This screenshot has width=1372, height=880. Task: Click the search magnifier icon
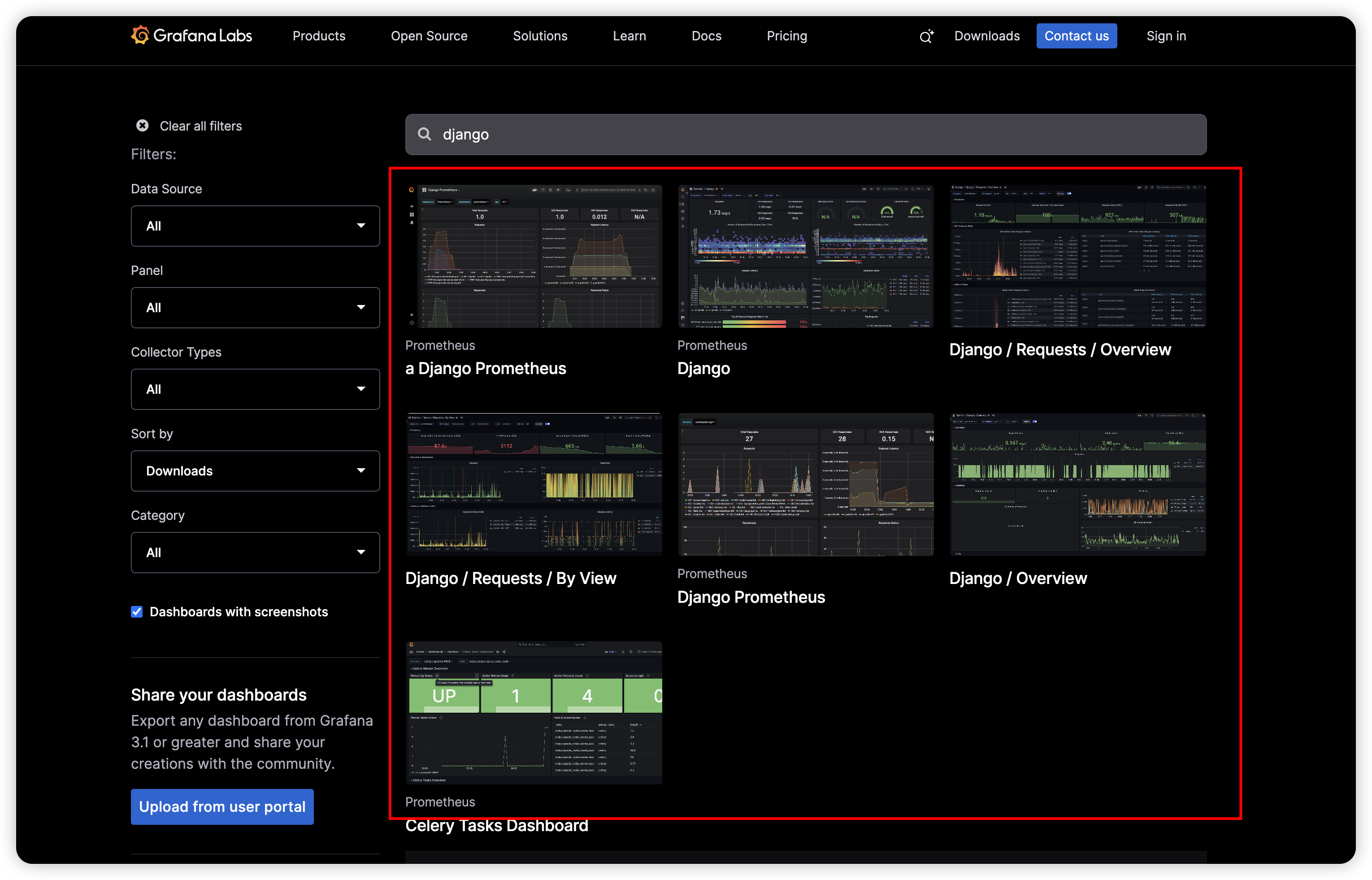click(425, 134)
